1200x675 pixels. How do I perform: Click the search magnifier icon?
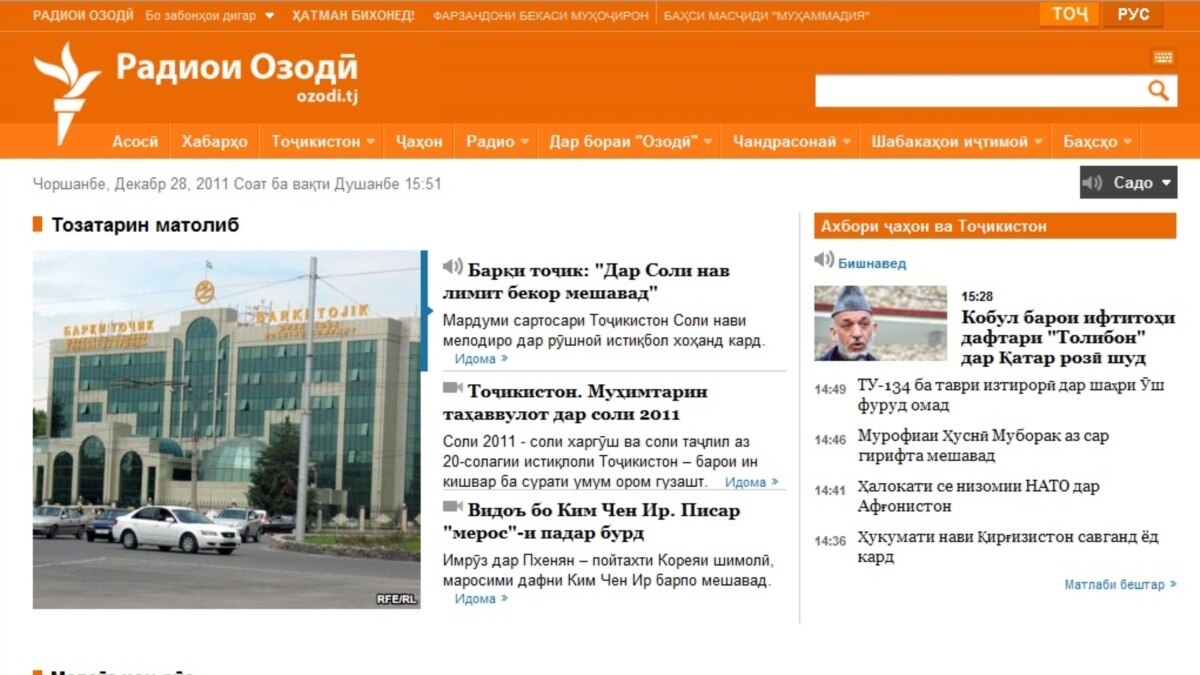[1158, 91]
